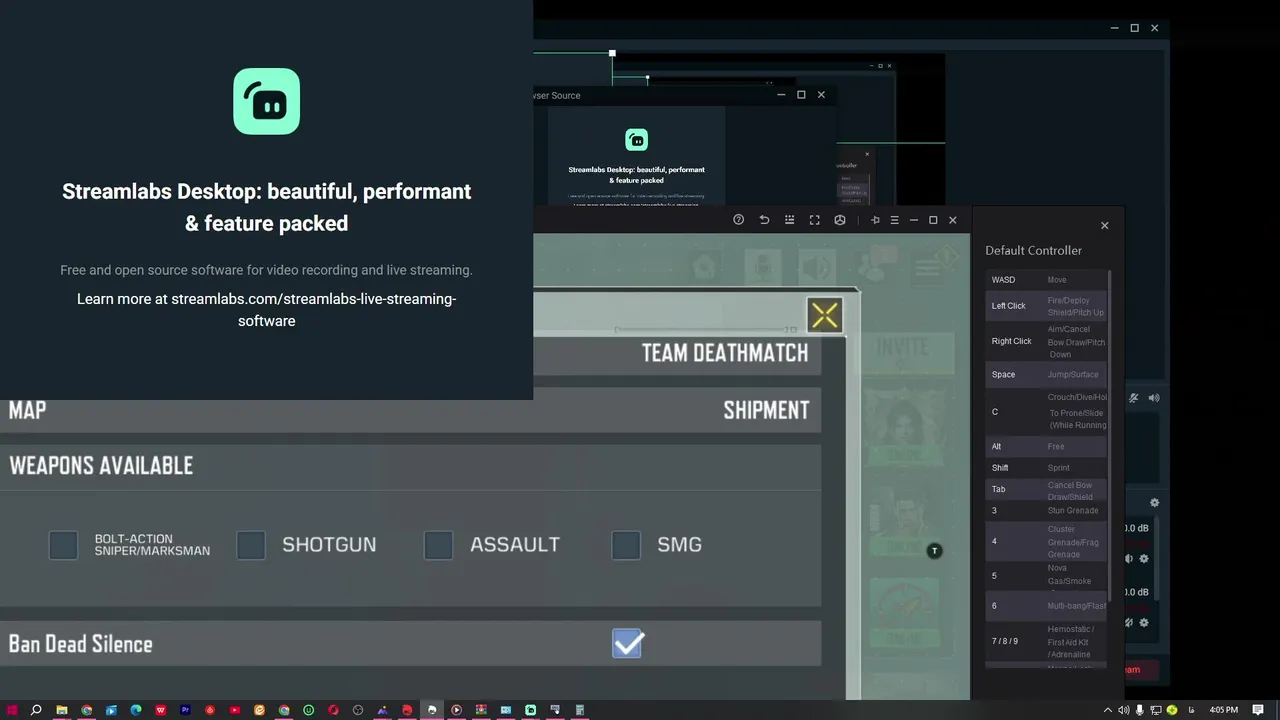Open the emulator help icon
This screenshot has width=1280, height=720.
point(738,220)
